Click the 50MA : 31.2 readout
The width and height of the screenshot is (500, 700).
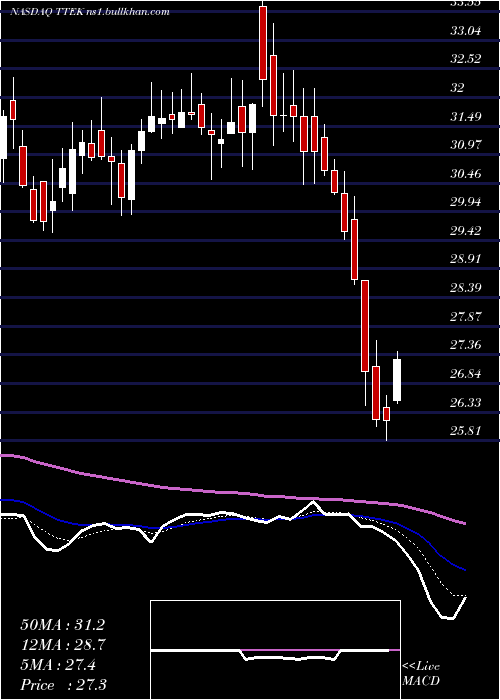coord(62,625)
